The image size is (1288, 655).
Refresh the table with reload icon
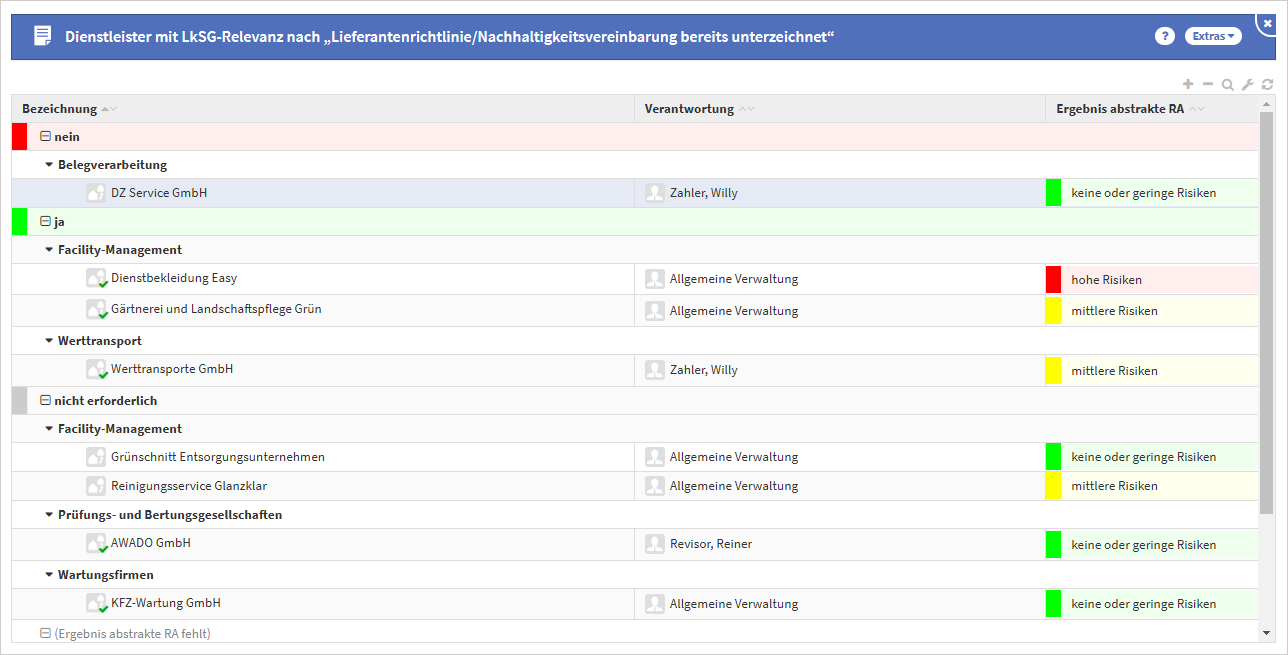pyautogui.click(x=1267, y=85)
